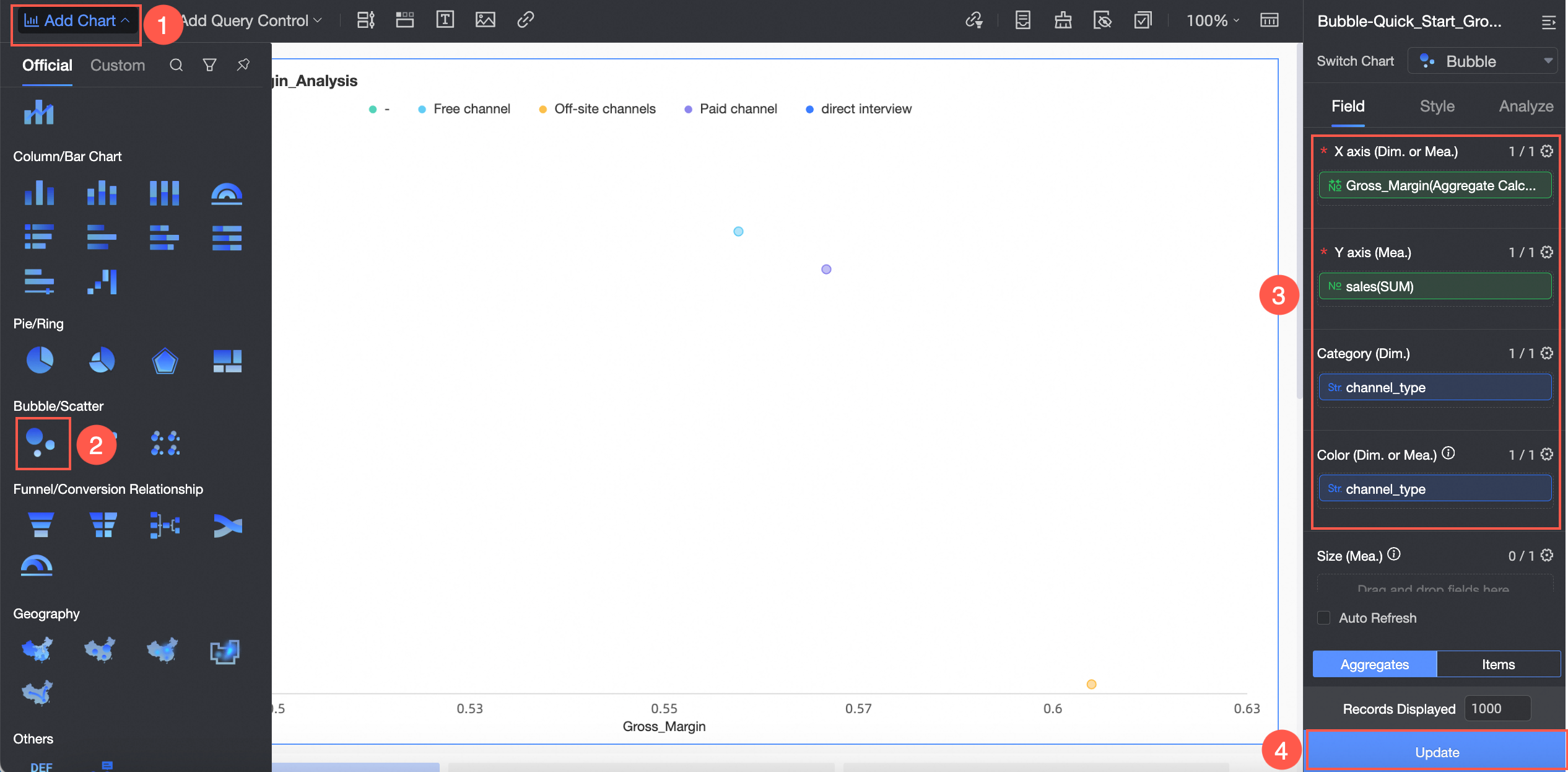Toggle Off-site channels legend swatch
Image resolution: width=1568 pixels, height=772 pixels.
pos(542,109)
